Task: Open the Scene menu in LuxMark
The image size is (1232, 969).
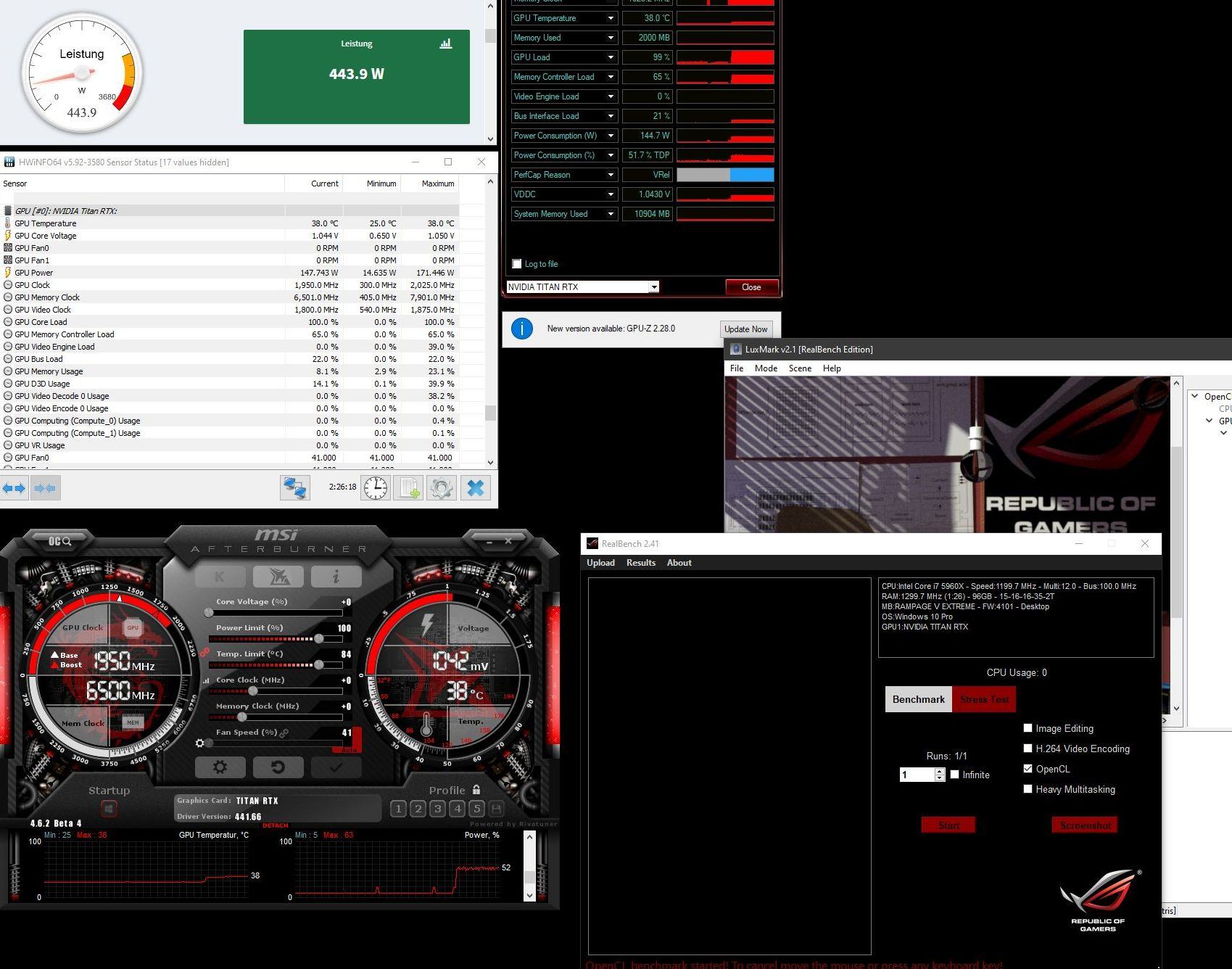Action: coord(800,368)
